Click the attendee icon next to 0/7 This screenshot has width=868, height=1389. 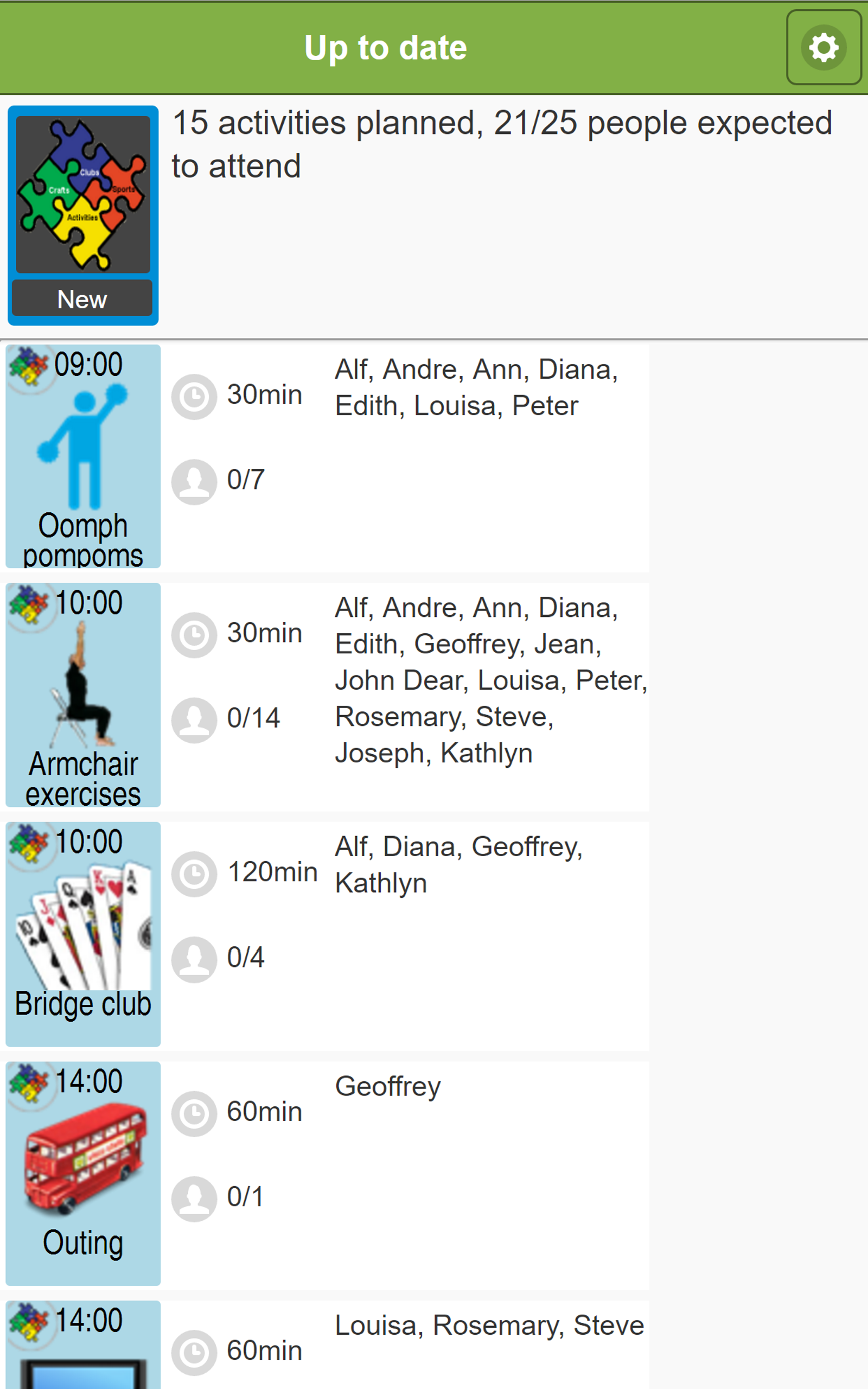194,482
